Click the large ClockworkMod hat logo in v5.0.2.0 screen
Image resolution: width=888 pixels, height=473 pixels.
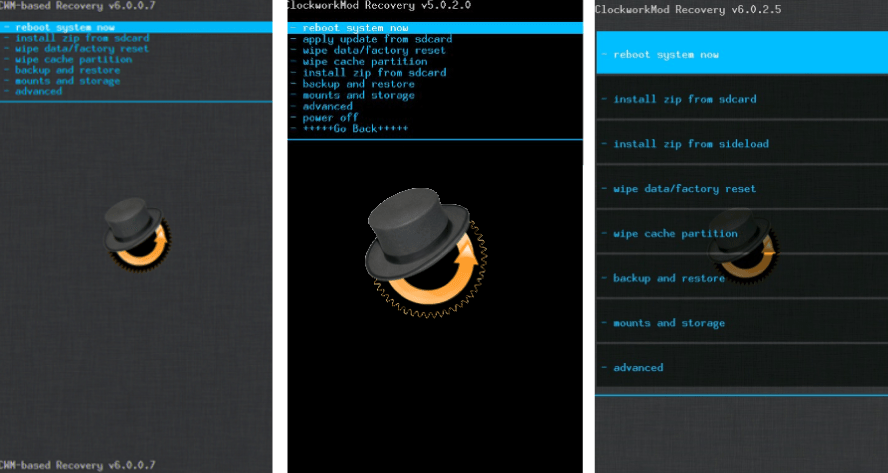(425, 253)
